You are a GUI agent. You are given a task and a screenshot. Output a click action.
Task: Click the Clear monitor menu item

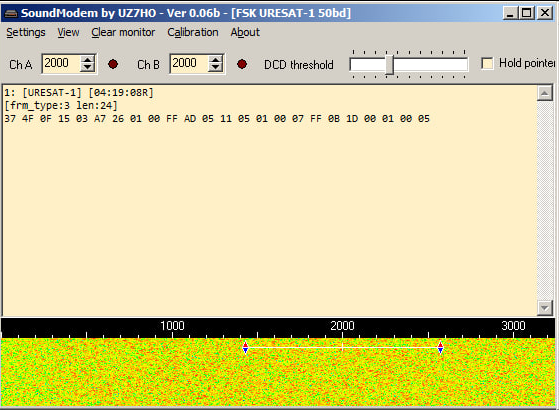pos(123,32)
